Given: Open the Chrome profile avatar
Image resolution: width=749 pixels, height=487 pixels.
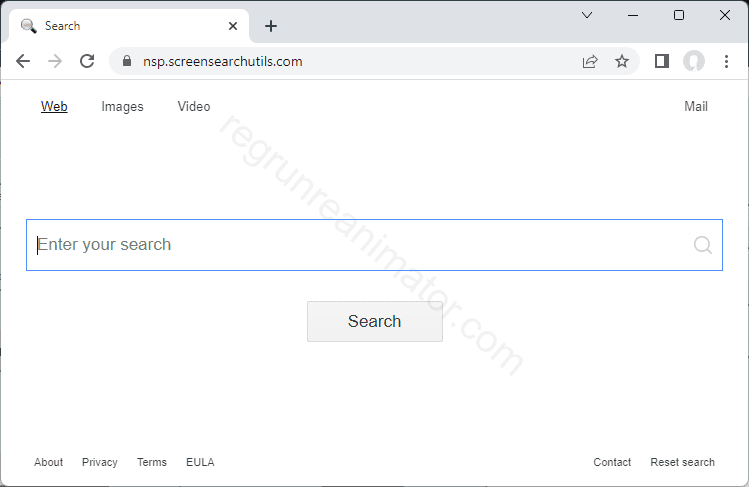Looking at the screenshot, I should point(694,61).
